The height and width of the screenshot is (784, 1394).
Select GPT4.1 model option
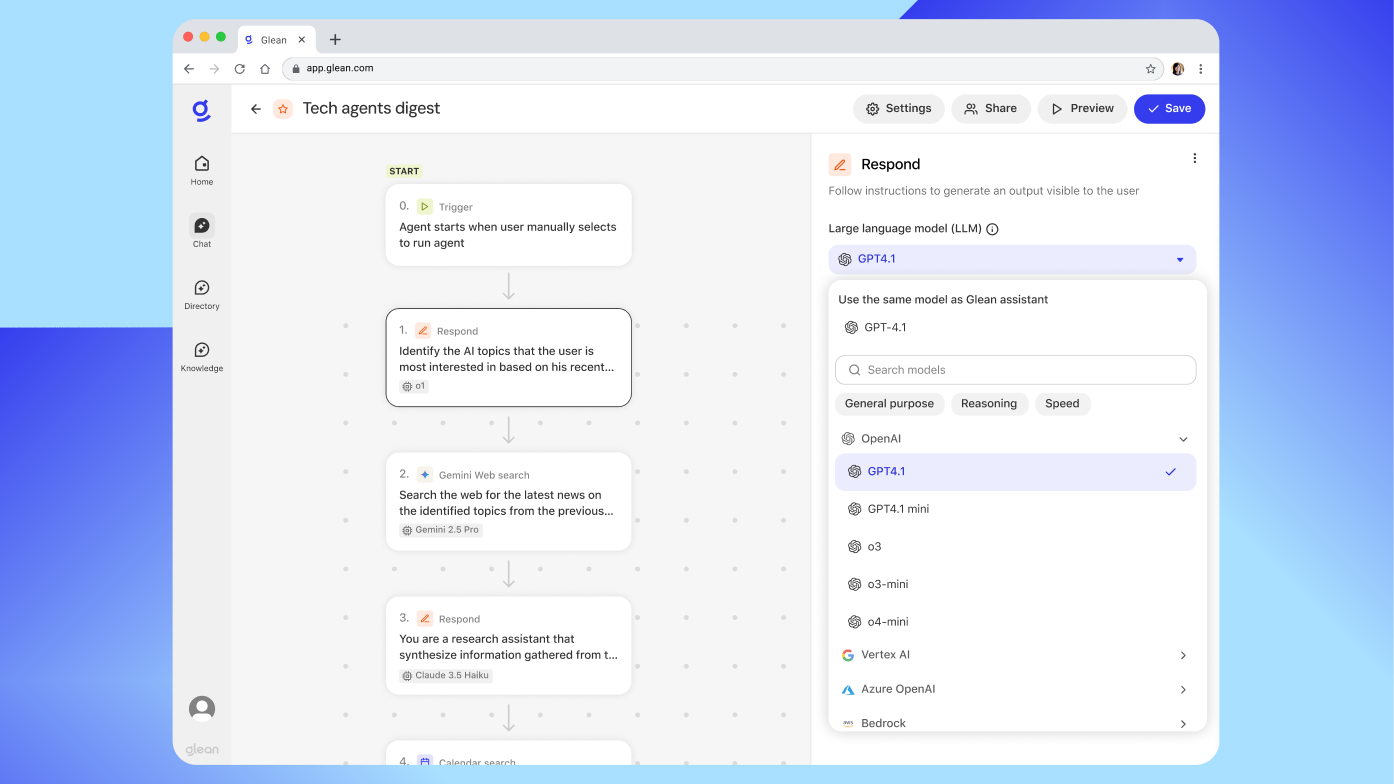pyautogui.click(x=1015, y=472)
